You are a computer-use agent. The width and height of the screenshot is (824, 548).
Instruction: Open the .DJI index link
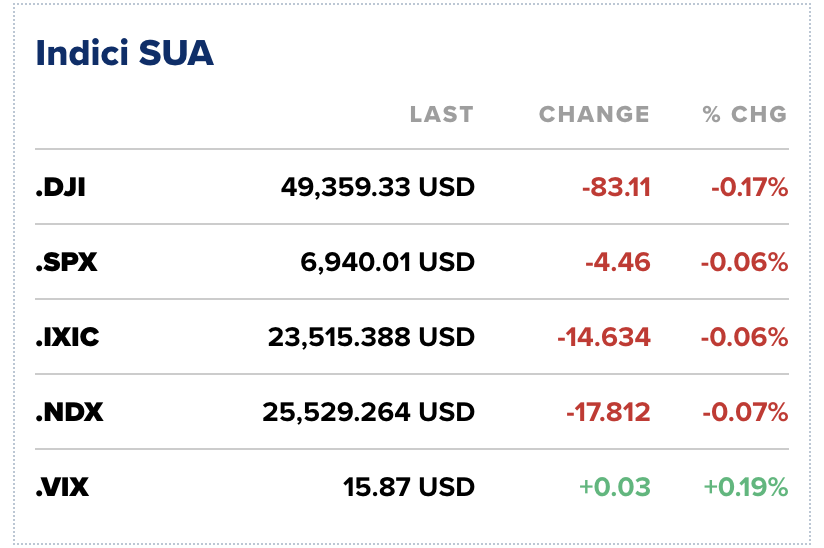click(61, 187)
